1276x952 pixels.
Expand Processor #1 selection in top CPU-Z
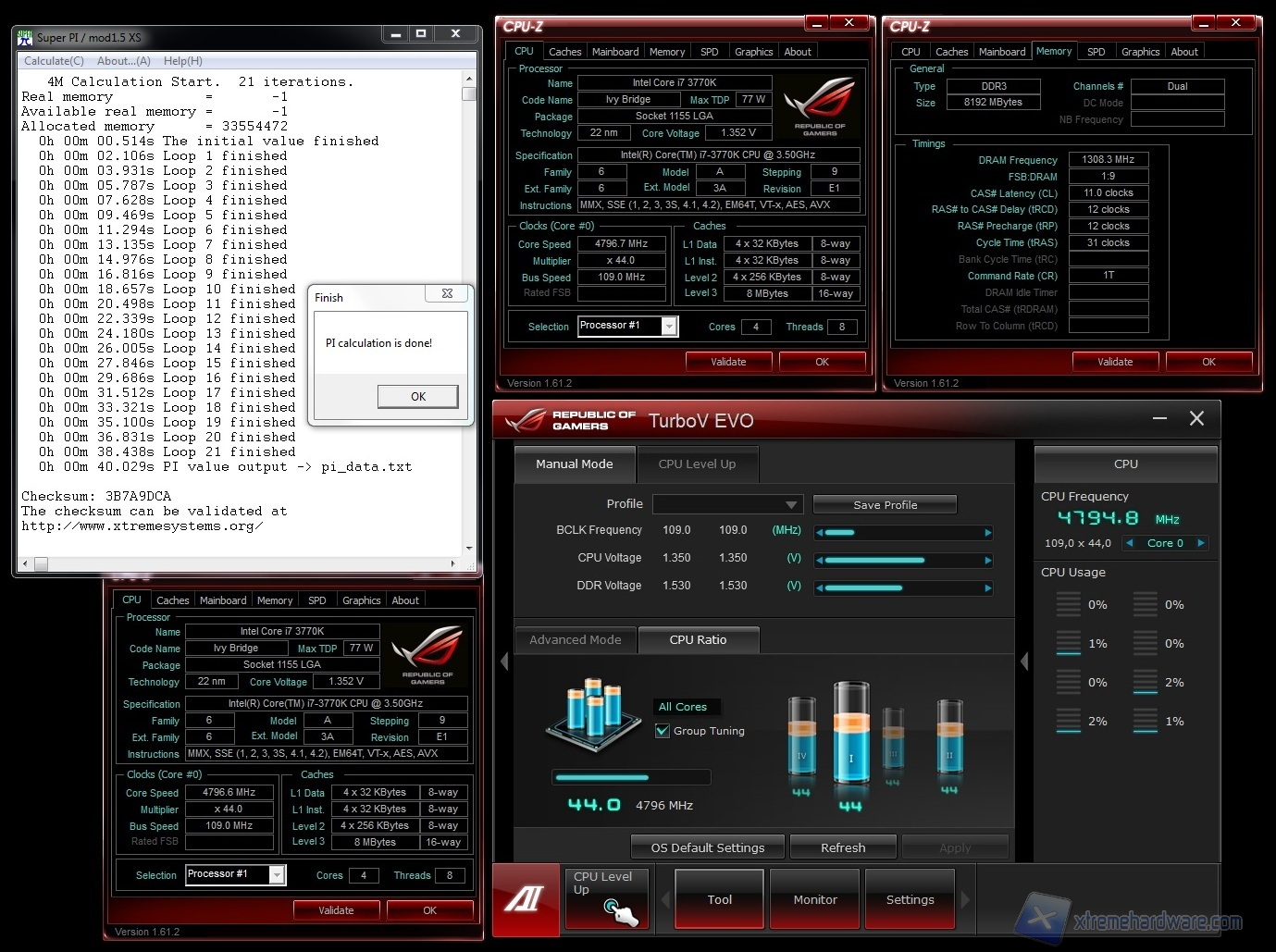[670, 326]
